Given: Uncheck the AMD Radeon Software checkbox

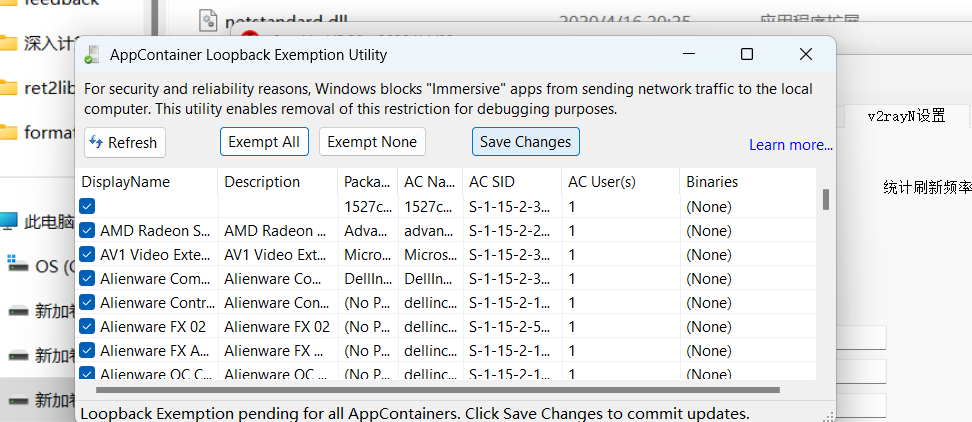Looking at the screenshot, I should pos(87,231).
